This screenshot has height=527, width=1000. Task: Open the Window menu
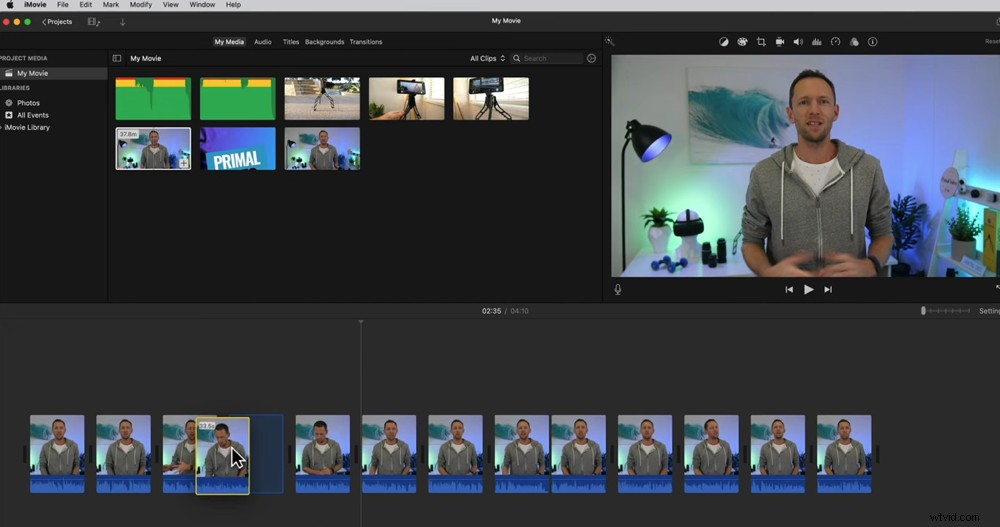pyautogui.click(x=202, y=4)
